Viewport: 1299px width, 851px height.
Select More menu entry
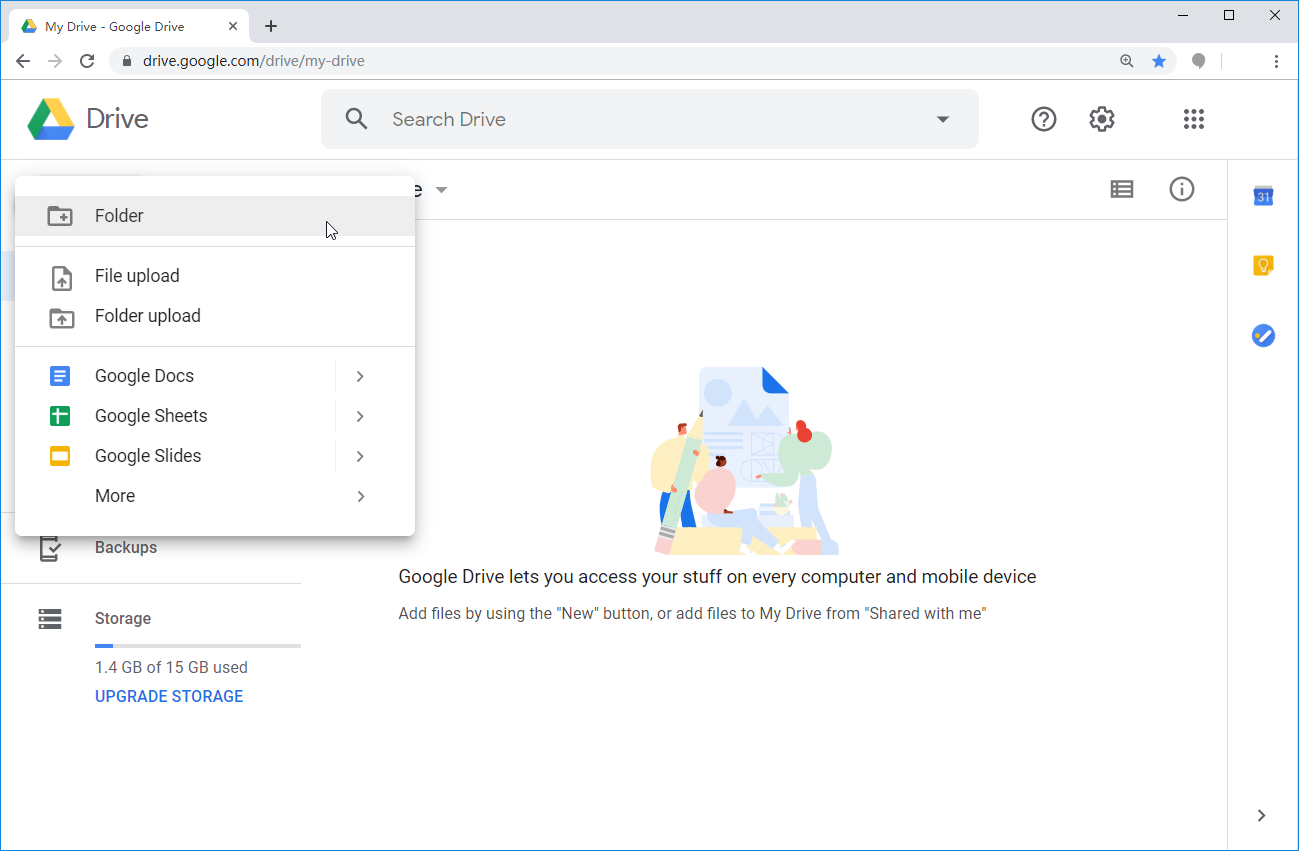coord(215,496)
